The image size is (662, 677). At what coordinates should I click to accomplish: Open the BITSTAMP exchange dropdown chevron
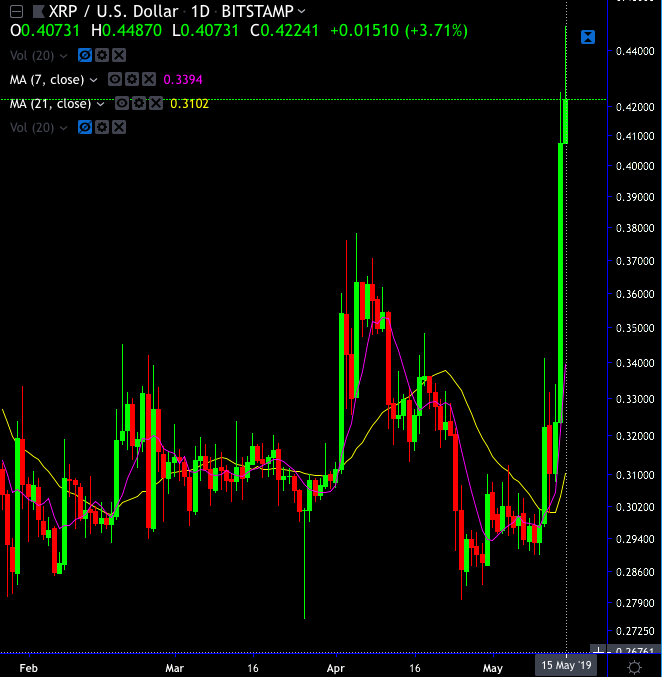[302, 11]
